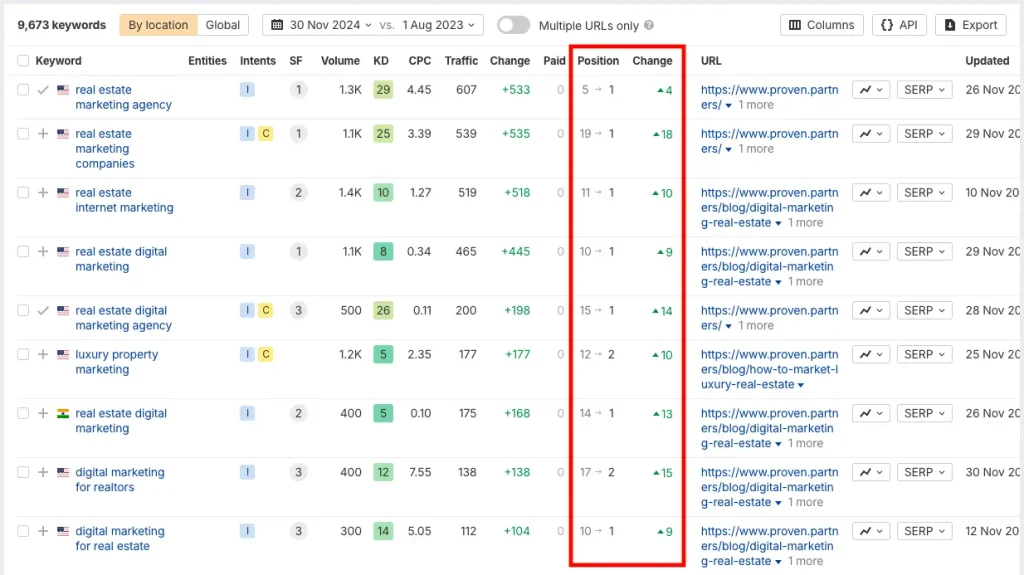Screen dimensions: 1024x575
Task: Click the KD badge 29 for real estate marketing agency
Action: tap(383, 90)
